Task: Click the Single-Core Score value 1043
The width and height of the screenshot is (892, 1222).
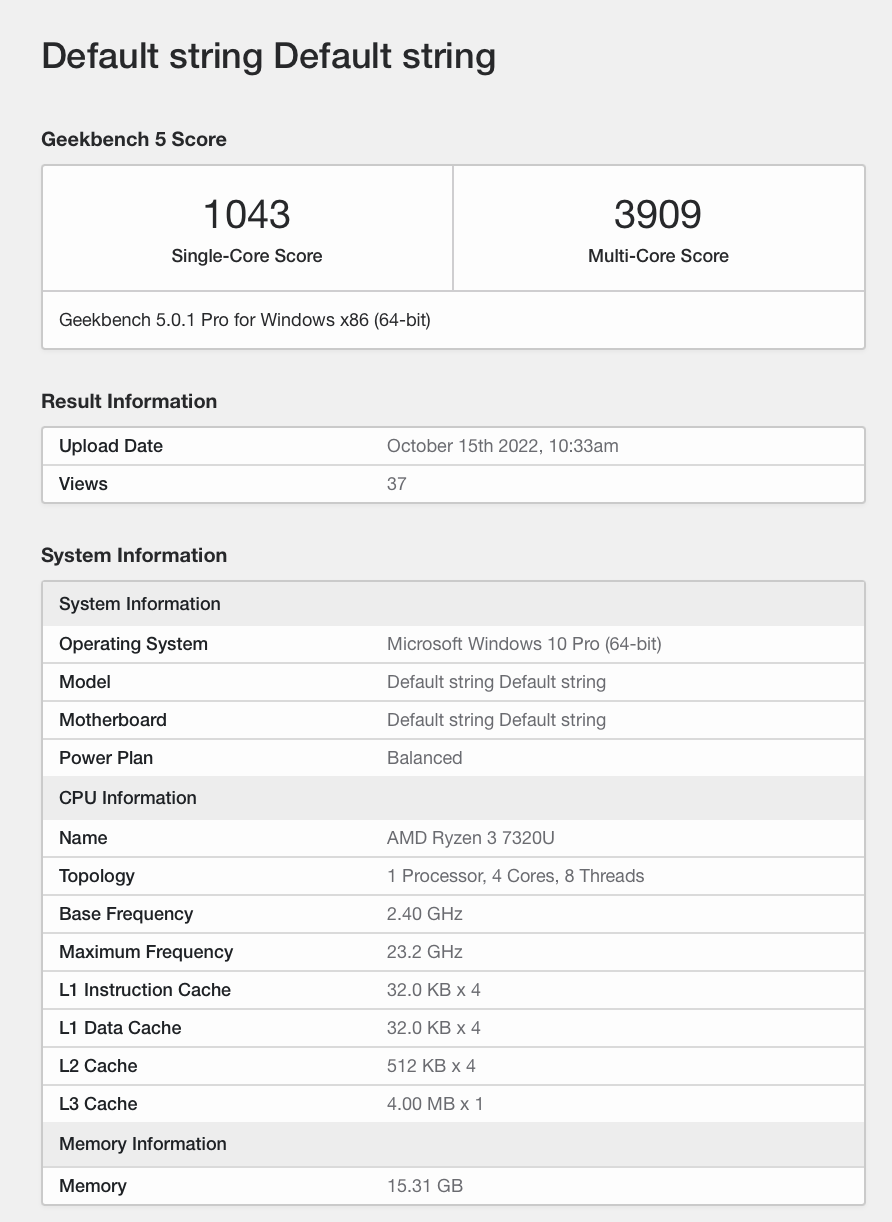Action: [246, 213]
